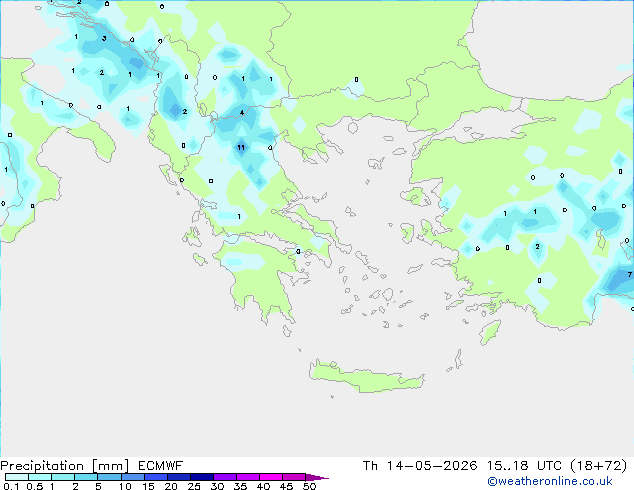
Task: Click the island of Rhodes on map
Action: point(490,332)
